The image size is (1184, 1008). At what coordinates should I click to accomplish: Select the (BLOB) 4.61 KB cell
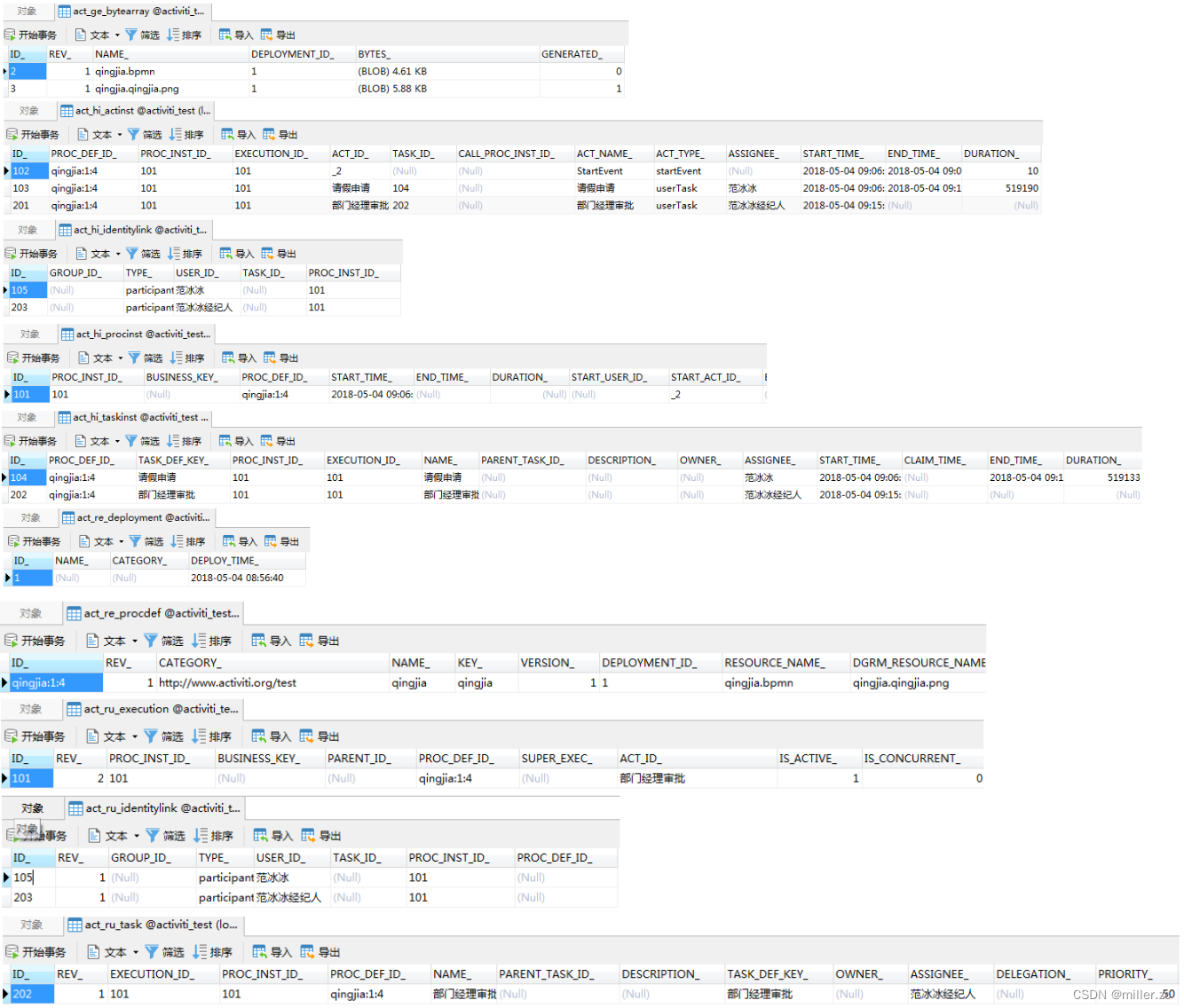pos(447,71)
